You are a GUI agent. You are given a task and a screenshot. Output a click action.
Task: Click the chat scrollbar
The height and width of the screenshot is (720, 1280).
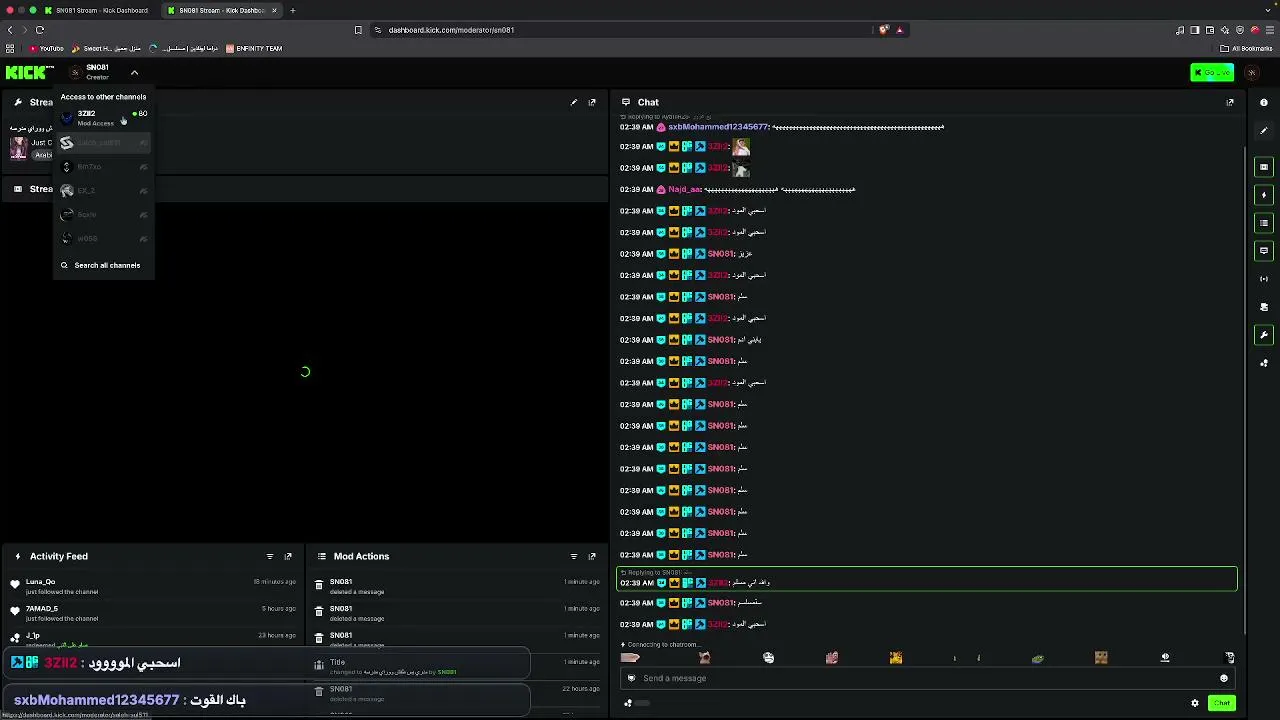[1244, 390]
